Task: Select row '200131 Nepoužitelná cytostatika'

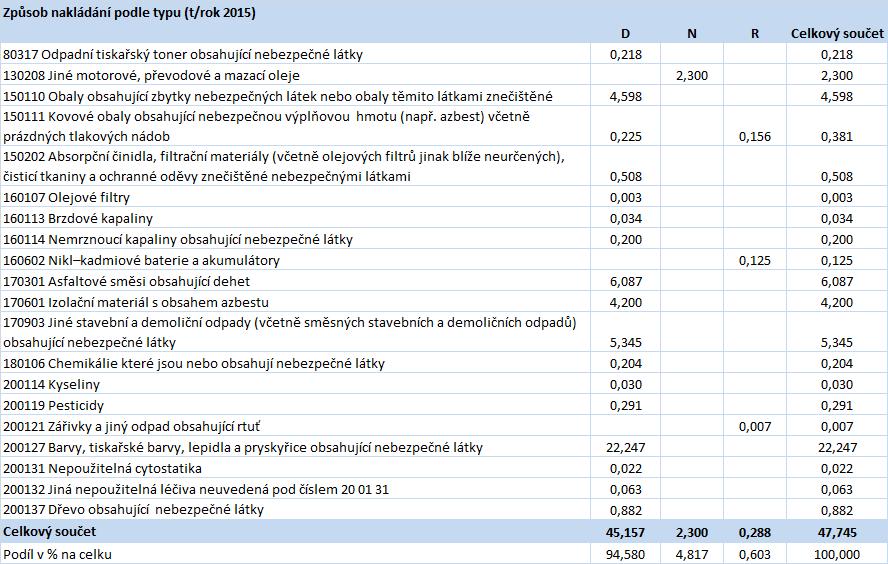Action: (444, 468)
